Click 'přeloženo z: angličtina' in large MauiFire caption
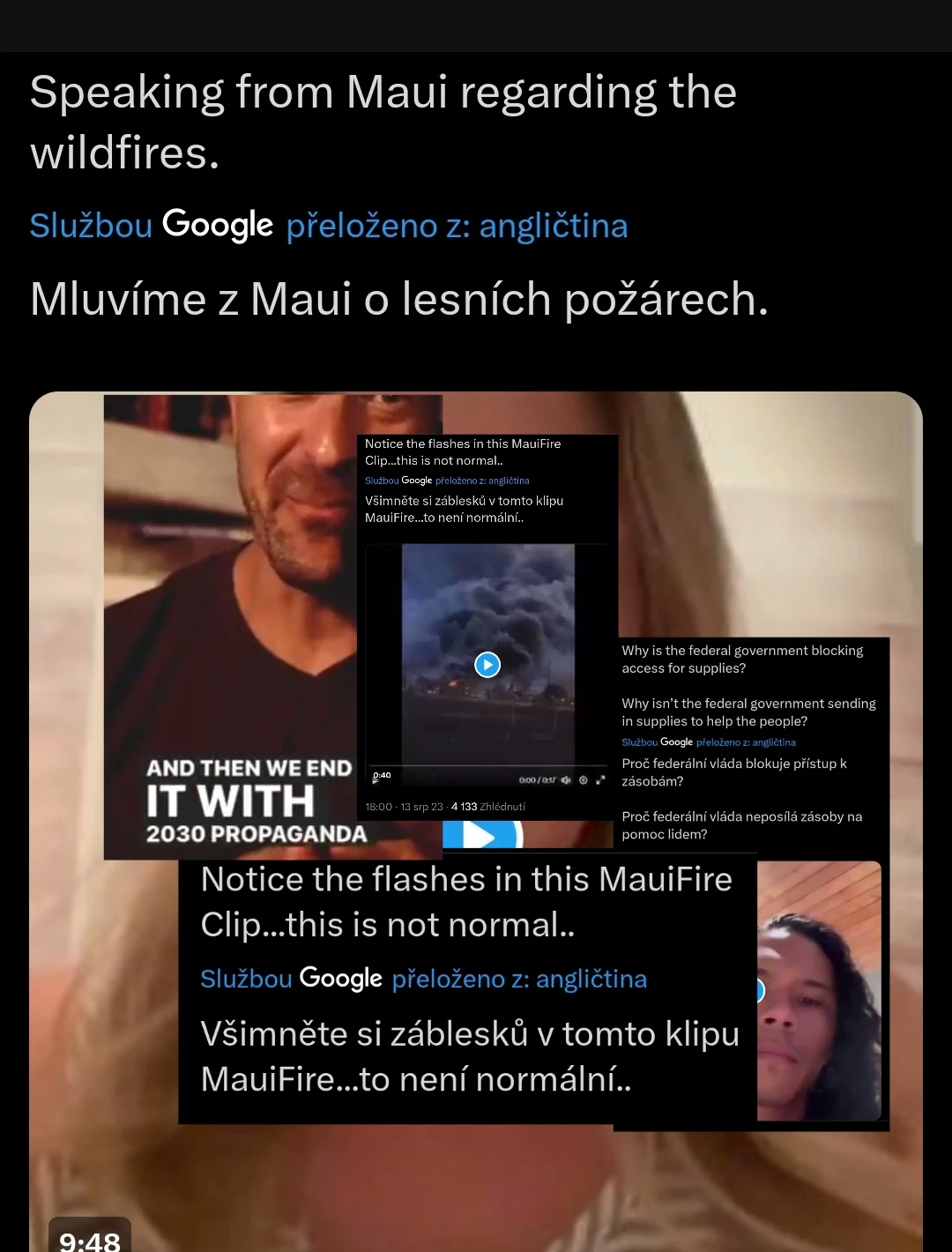This screenshot has width=952, height=1252. click(519, 980)
